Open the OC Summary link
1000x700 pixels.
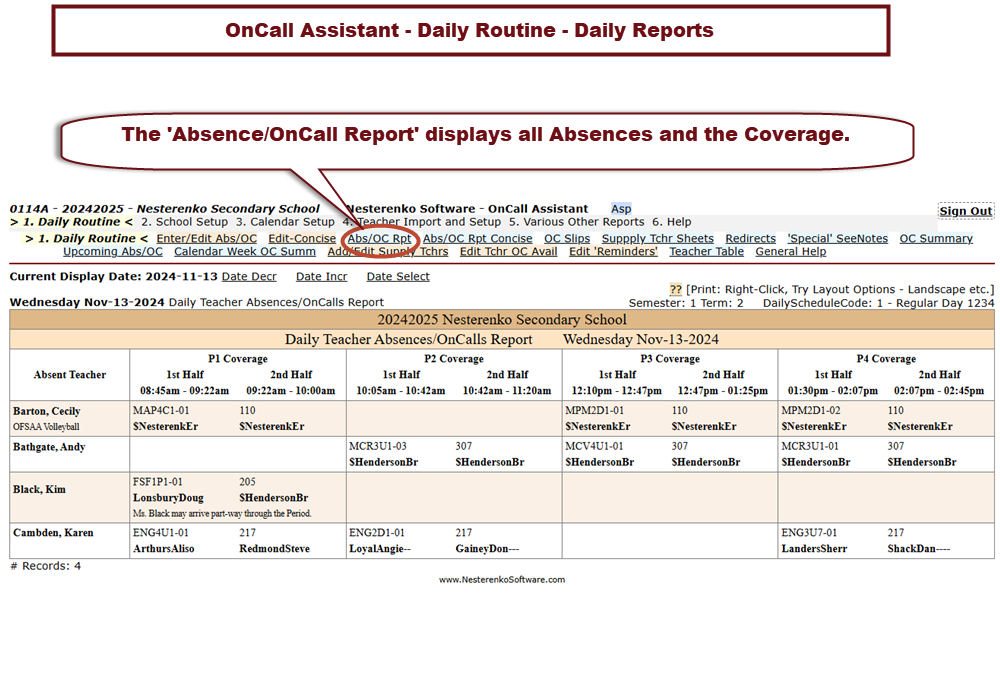click(x=936, y=239)
